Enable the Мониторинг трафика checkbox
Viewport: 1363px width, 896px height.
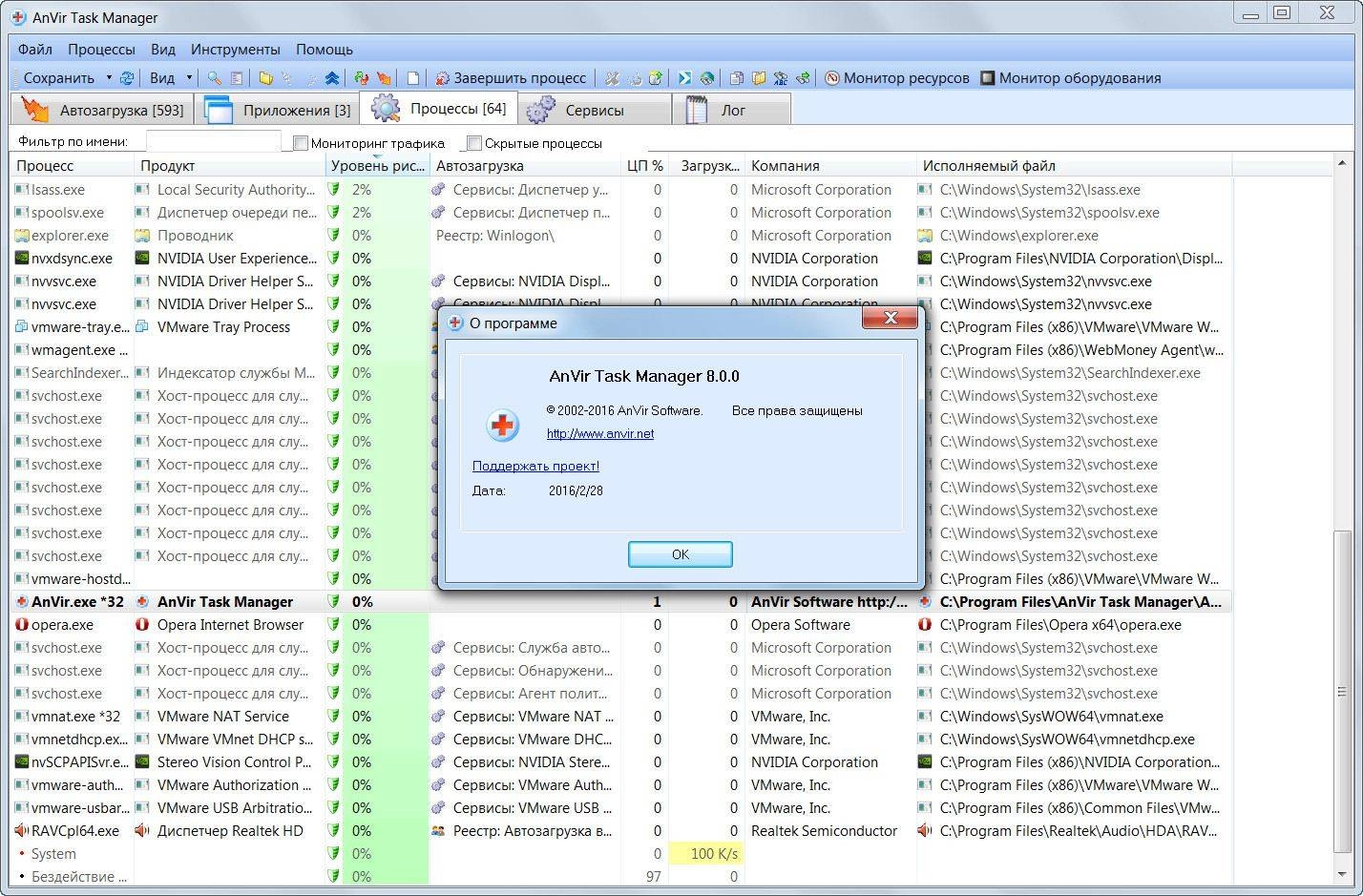[x=301, y=143]
